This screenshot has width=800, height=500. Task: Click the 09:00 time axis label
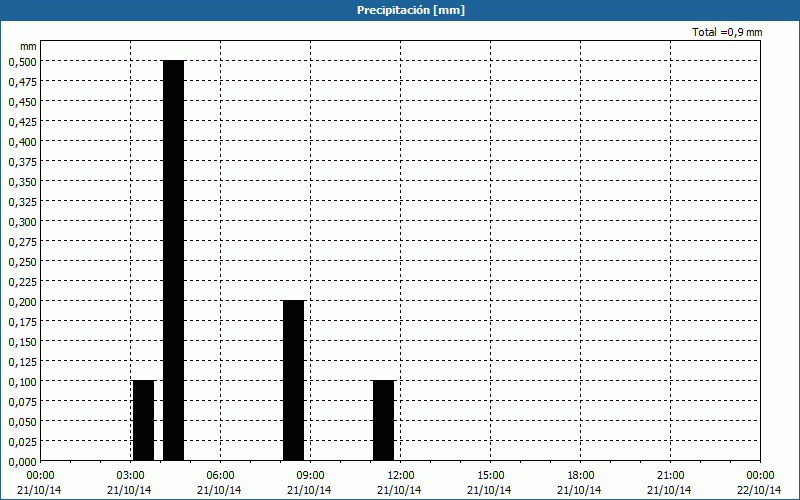click(x=310, y=476)
